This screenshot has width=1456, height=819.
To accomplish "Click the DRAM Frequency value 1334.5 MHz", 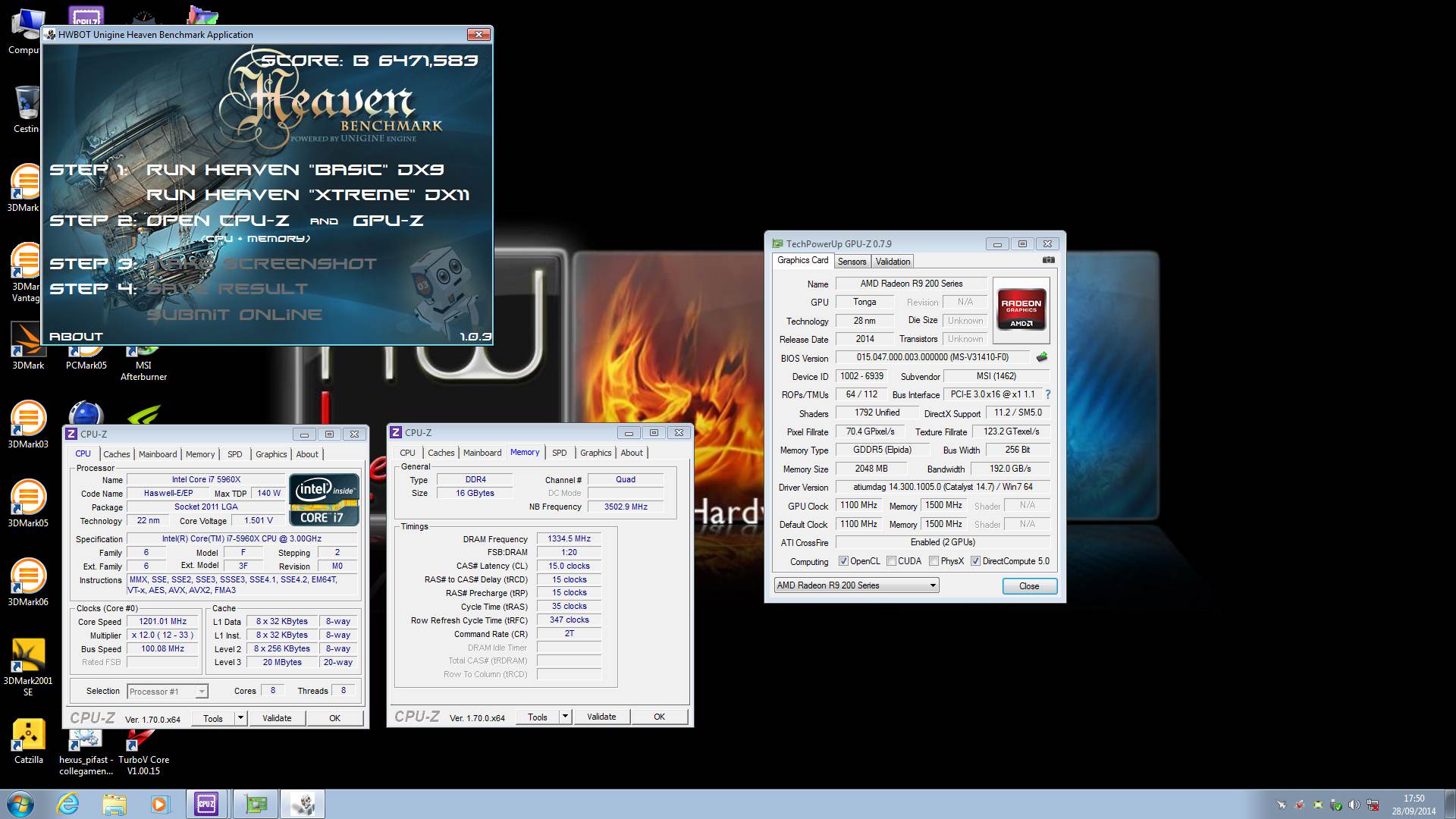I will coord(569,538).
